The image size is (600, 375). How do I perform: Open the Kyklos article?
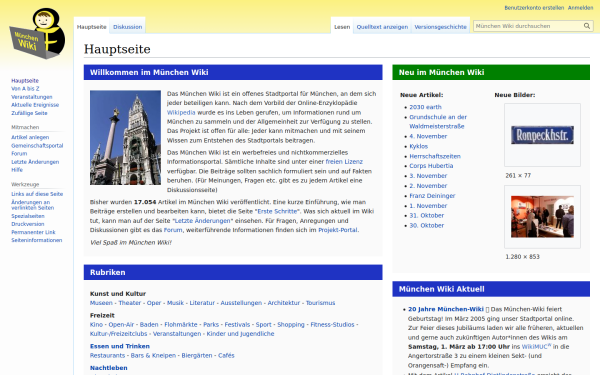click(x=419, y=146)
